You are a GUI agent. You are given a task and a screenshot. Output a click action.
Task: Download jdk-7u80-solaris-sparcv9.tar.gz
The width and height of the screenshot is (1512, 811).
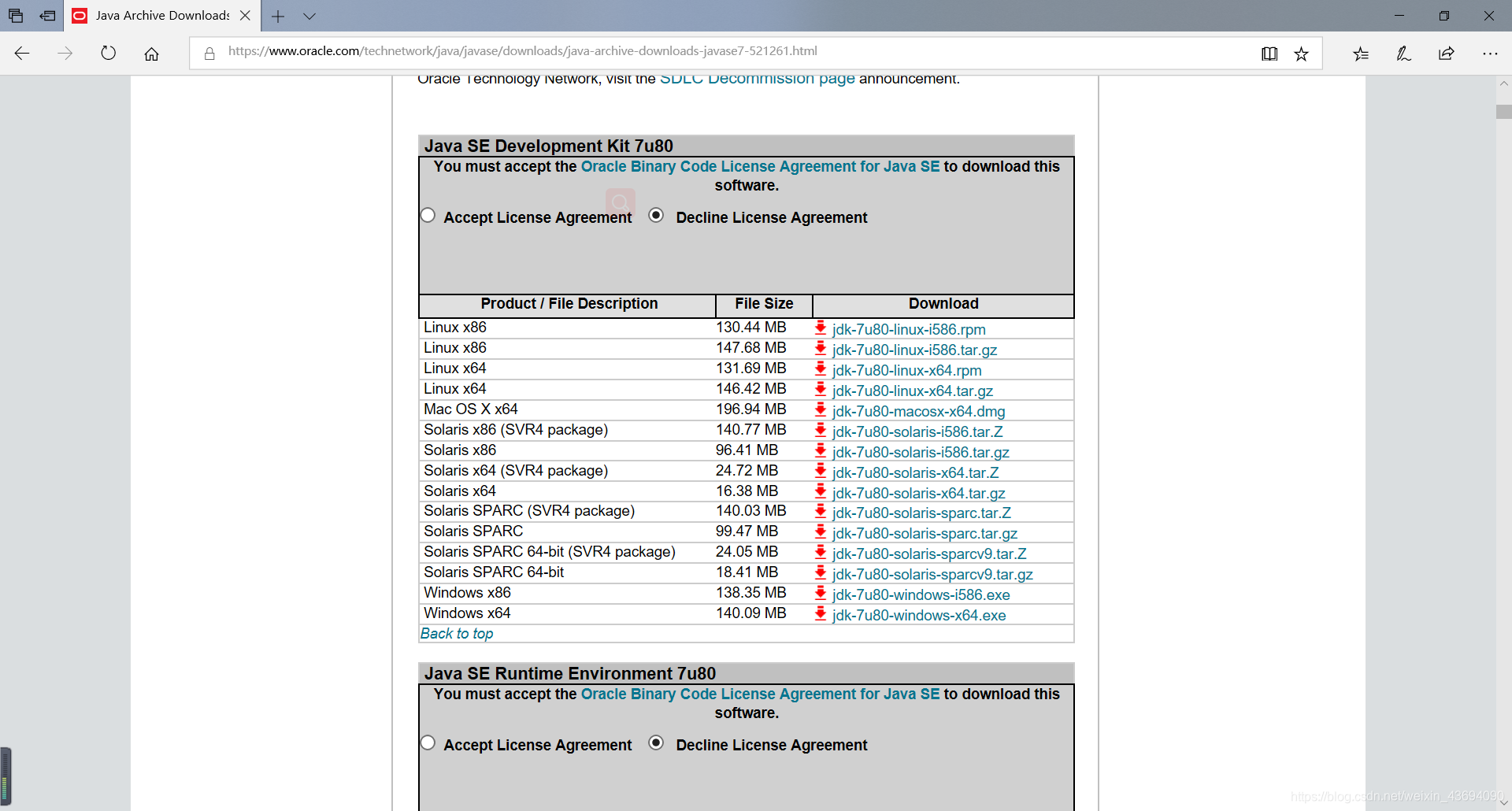[932, 575]
